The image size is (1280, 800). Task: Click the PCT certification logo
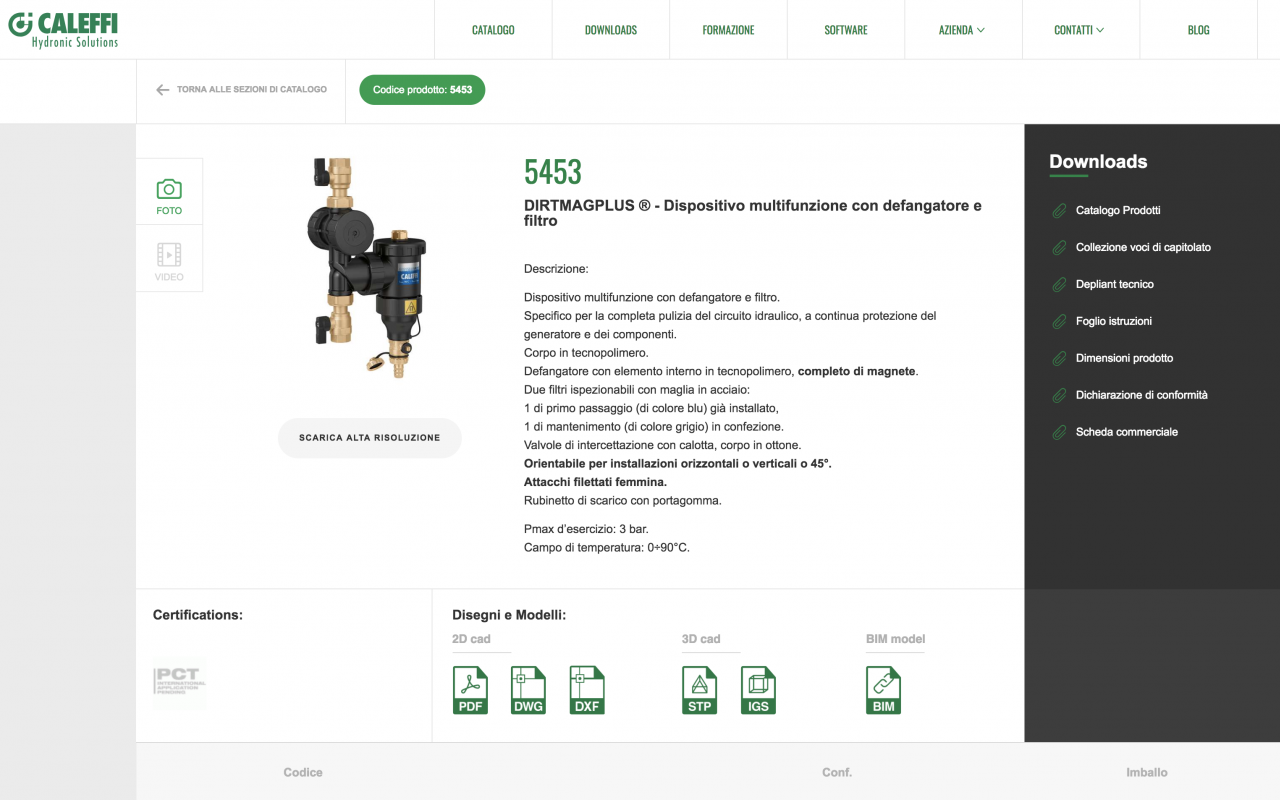[179, 684]
